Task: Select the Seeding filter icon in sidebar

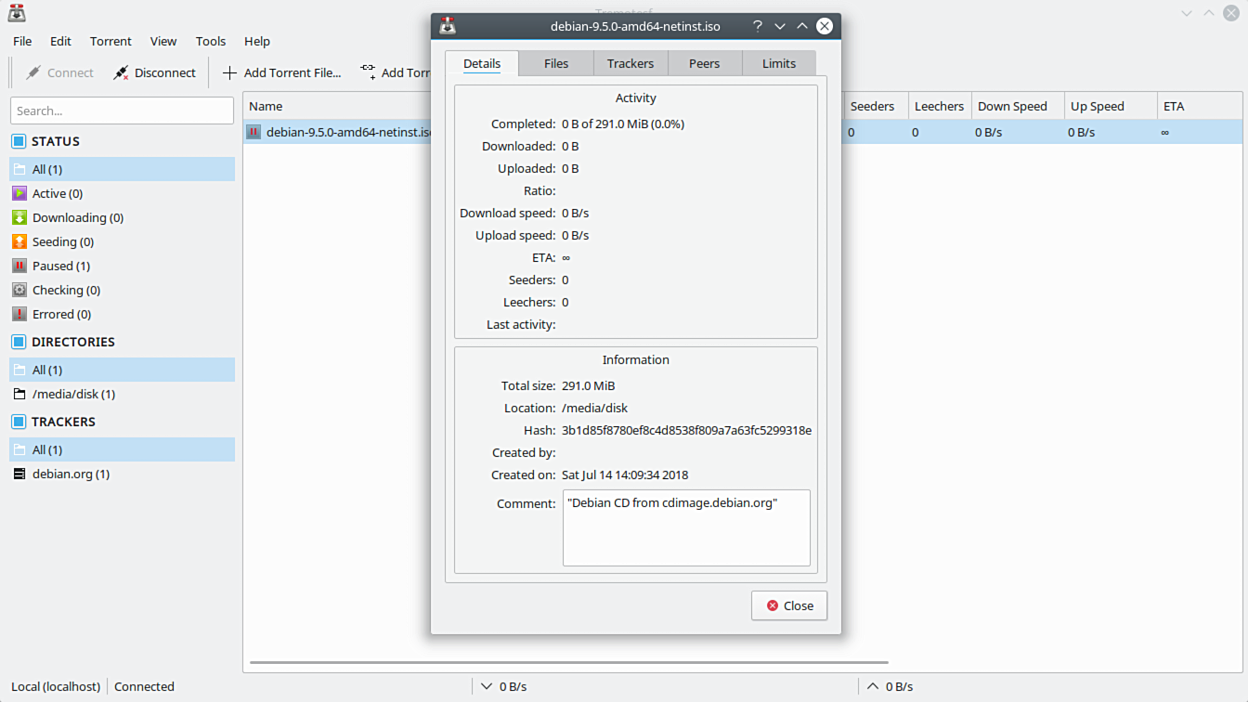Action: pos(18,241)
